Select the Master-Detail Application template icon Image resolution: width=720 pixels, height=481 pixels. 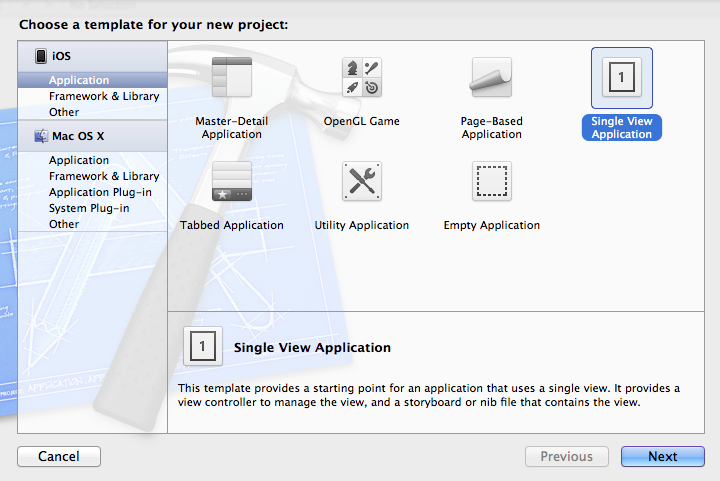(232, 77)
